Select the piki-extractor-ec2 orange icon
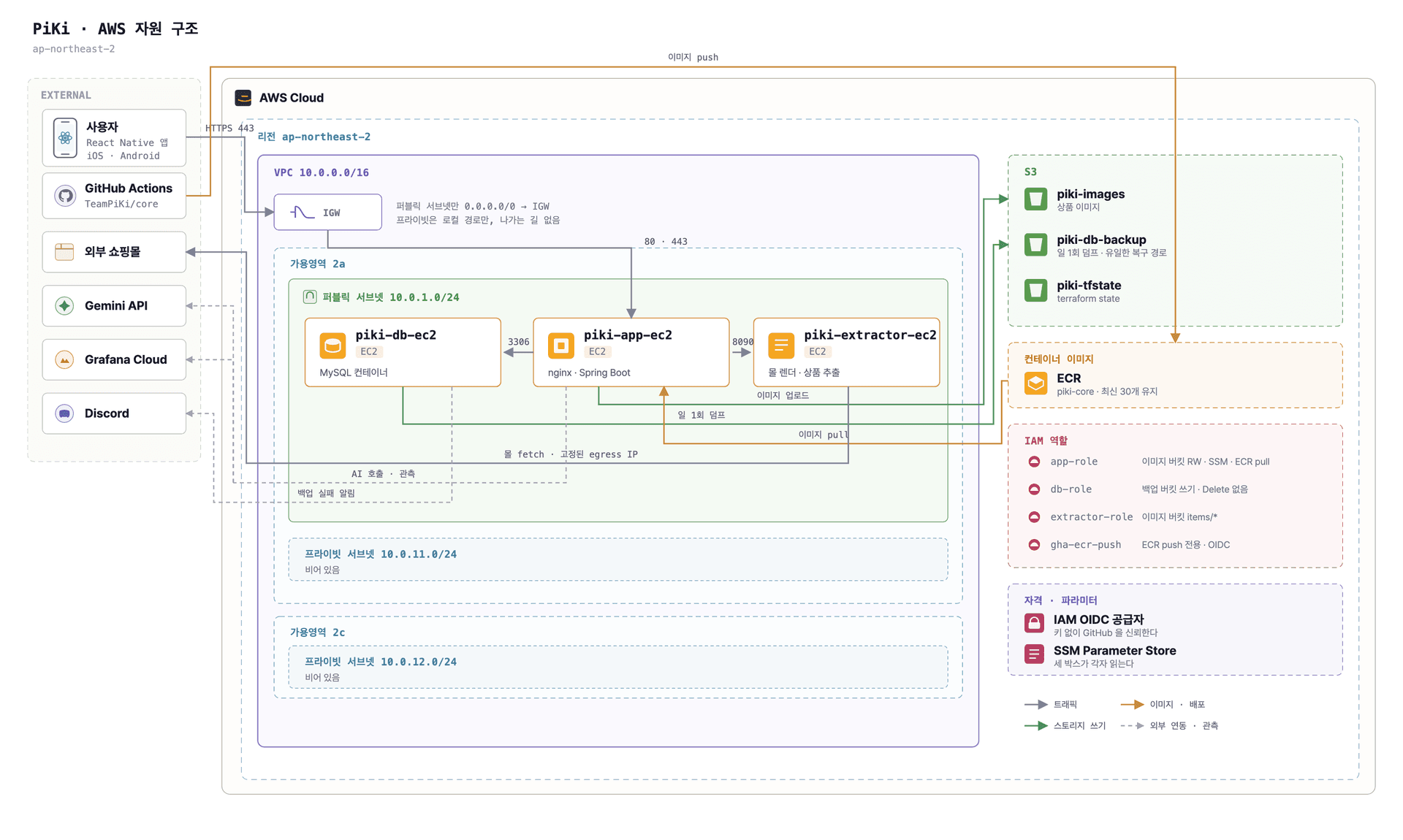 781,345
